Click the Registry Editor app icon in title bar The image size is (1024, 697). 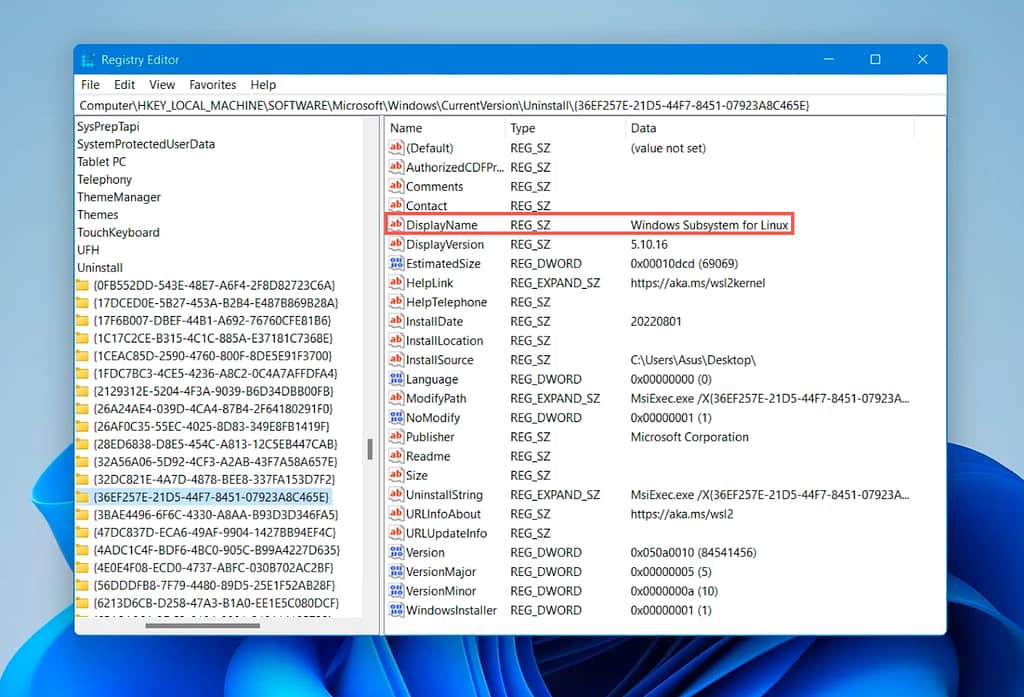coord(88,60)
